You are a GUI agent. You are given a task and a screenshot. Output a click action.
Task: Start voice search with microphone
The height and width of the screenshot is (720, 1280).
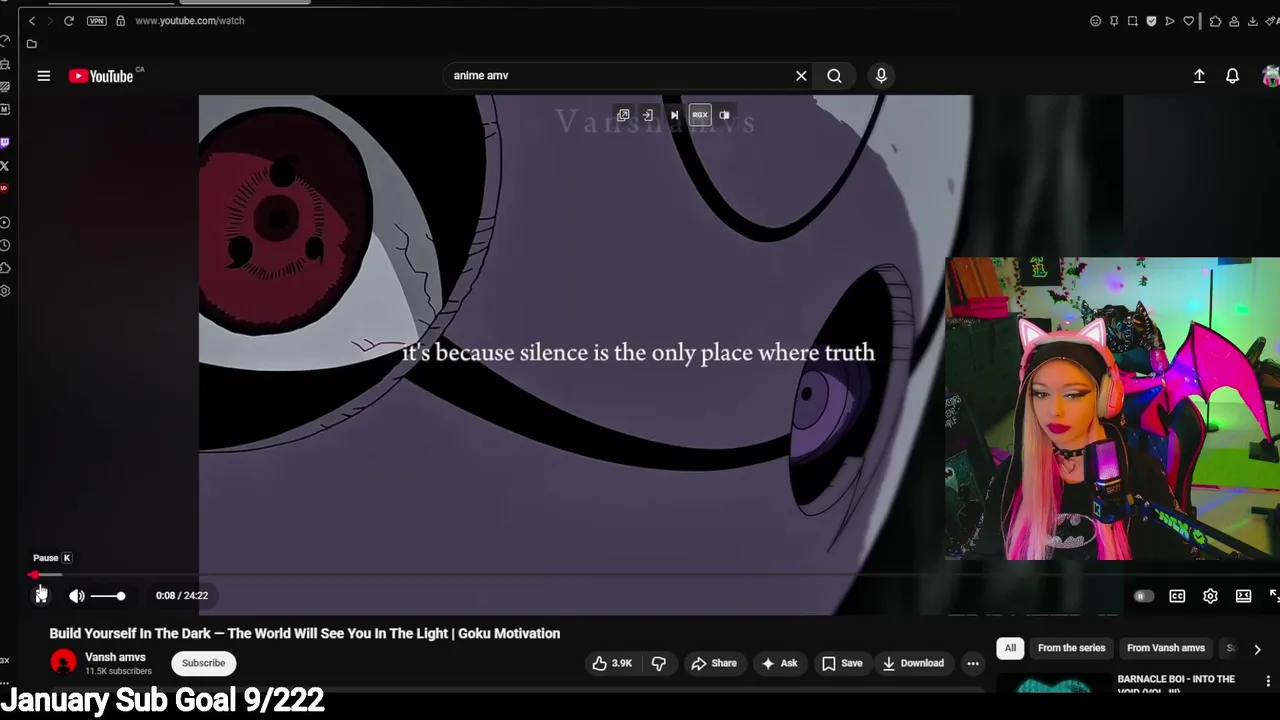pyautogui.click(x=881, y=76)
